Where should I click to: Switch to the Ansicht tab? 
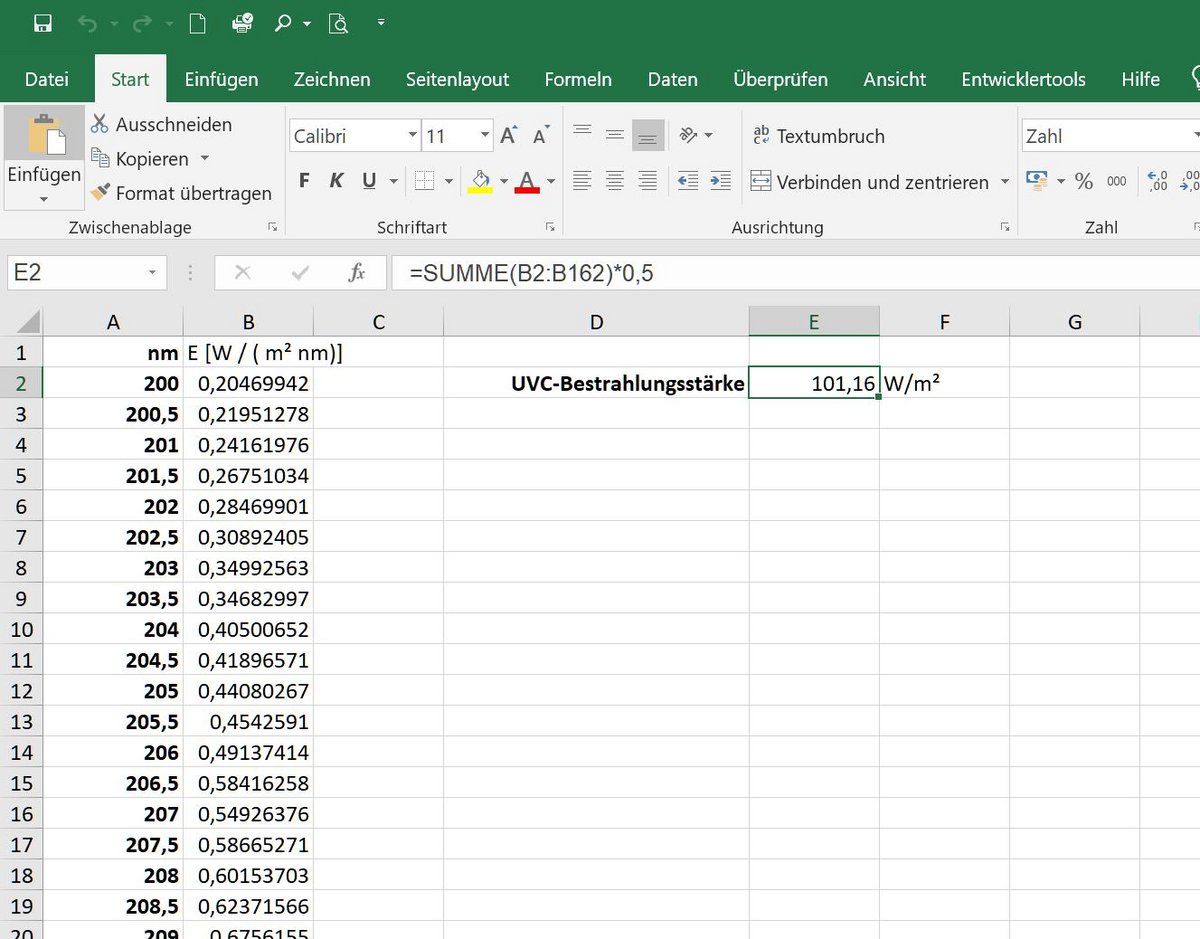click(x=895, y=79)
